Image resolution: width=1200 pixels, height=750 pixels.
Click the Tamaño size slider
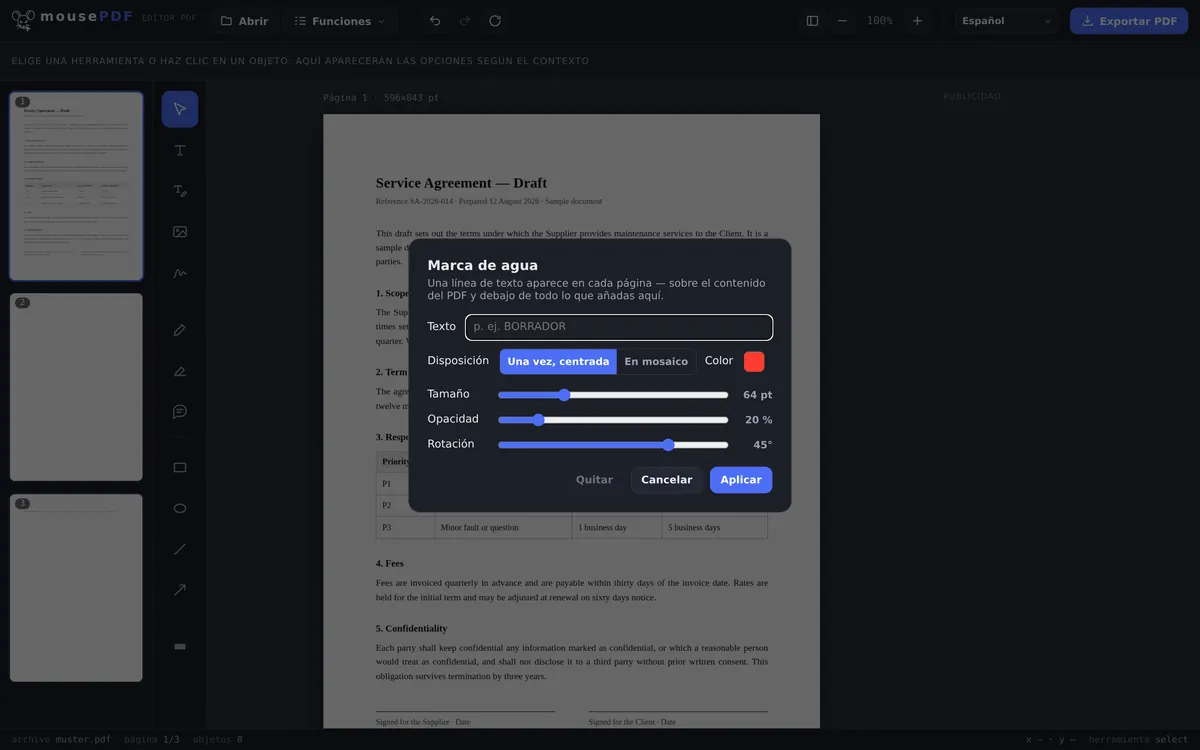click(613, 395)
